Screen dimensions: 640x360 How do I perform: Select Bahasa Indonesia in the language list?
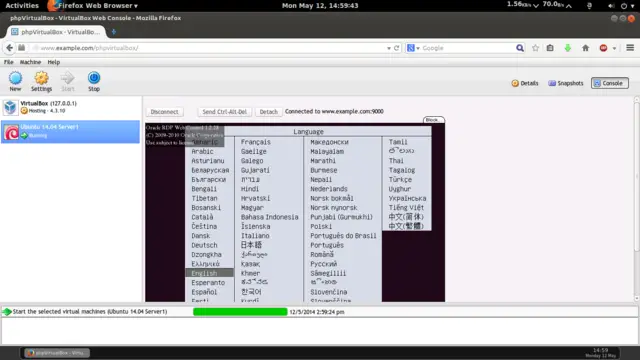coord(269,217)
